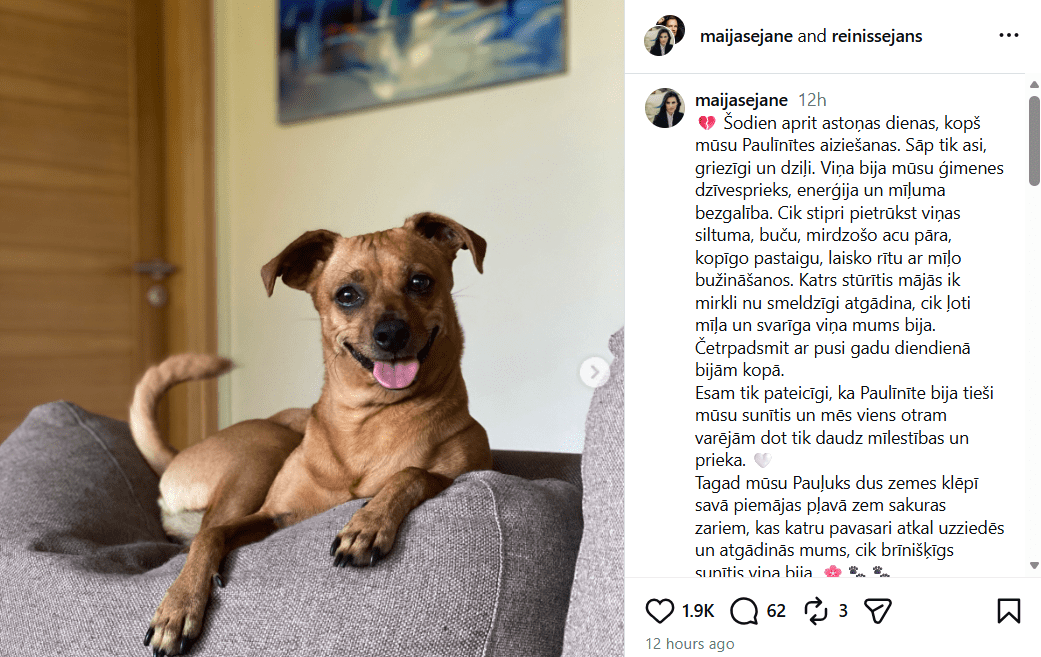
Task: Click the 62 comments count
Action: (x=776, y=611)
